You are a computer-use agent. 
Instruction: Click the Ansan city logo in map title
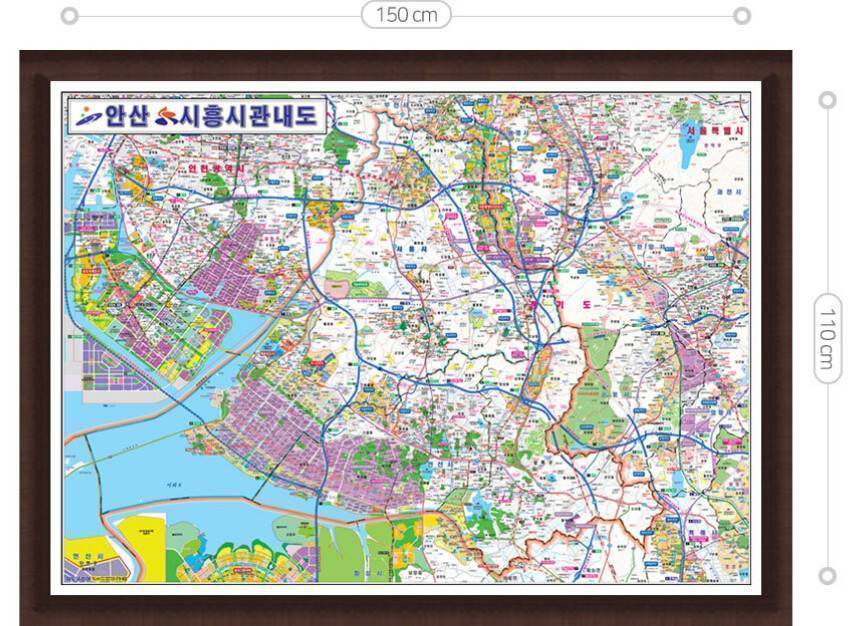[x=89, y=115]
